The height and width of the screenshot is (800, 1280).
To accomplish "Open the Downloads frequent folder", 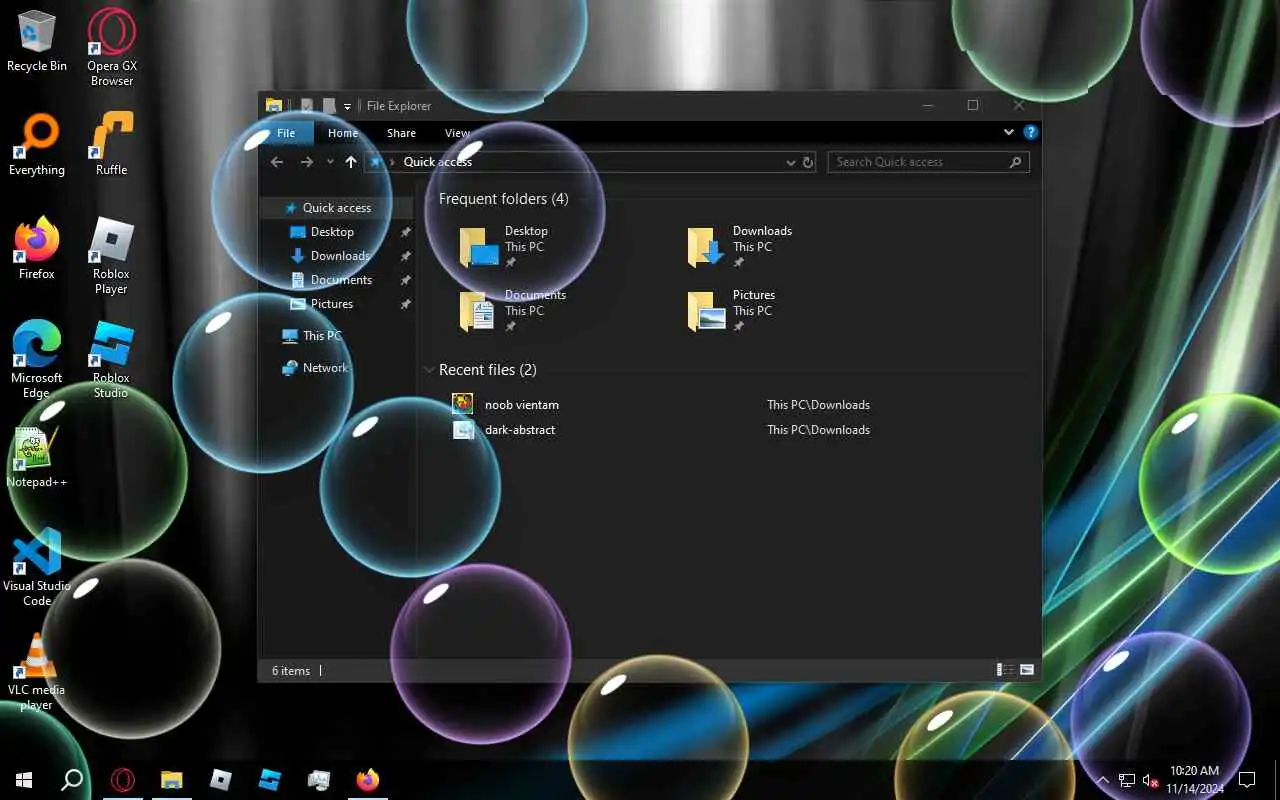I will (x=740, y=247).
